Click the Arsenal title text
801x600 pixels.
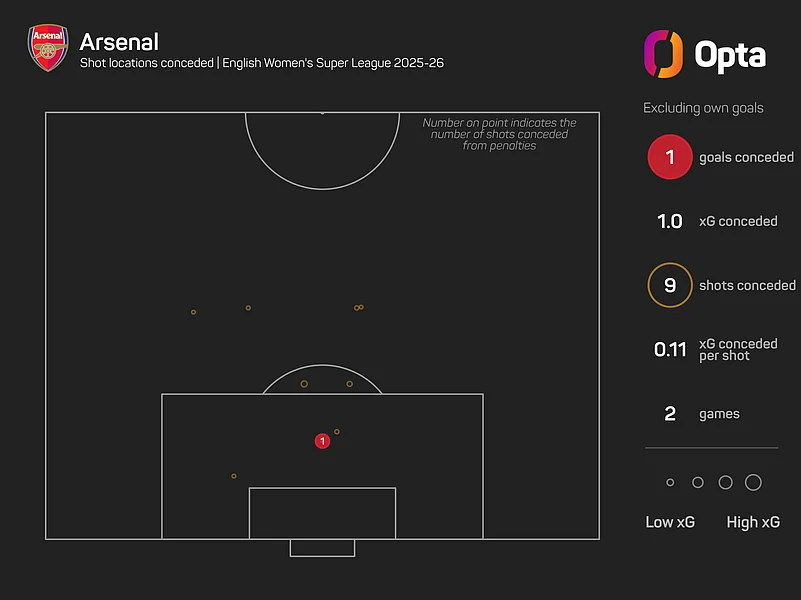pos(119,42)
